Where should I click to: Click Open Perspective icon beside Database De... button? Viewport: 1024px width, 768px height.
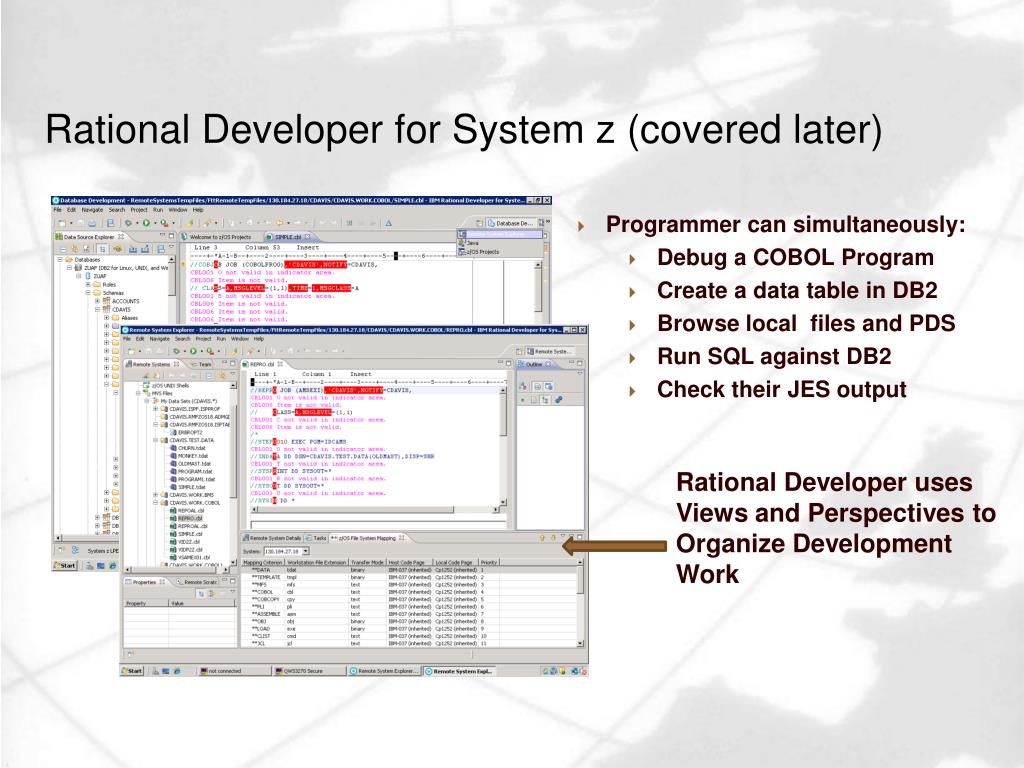(x=479, y=223)
